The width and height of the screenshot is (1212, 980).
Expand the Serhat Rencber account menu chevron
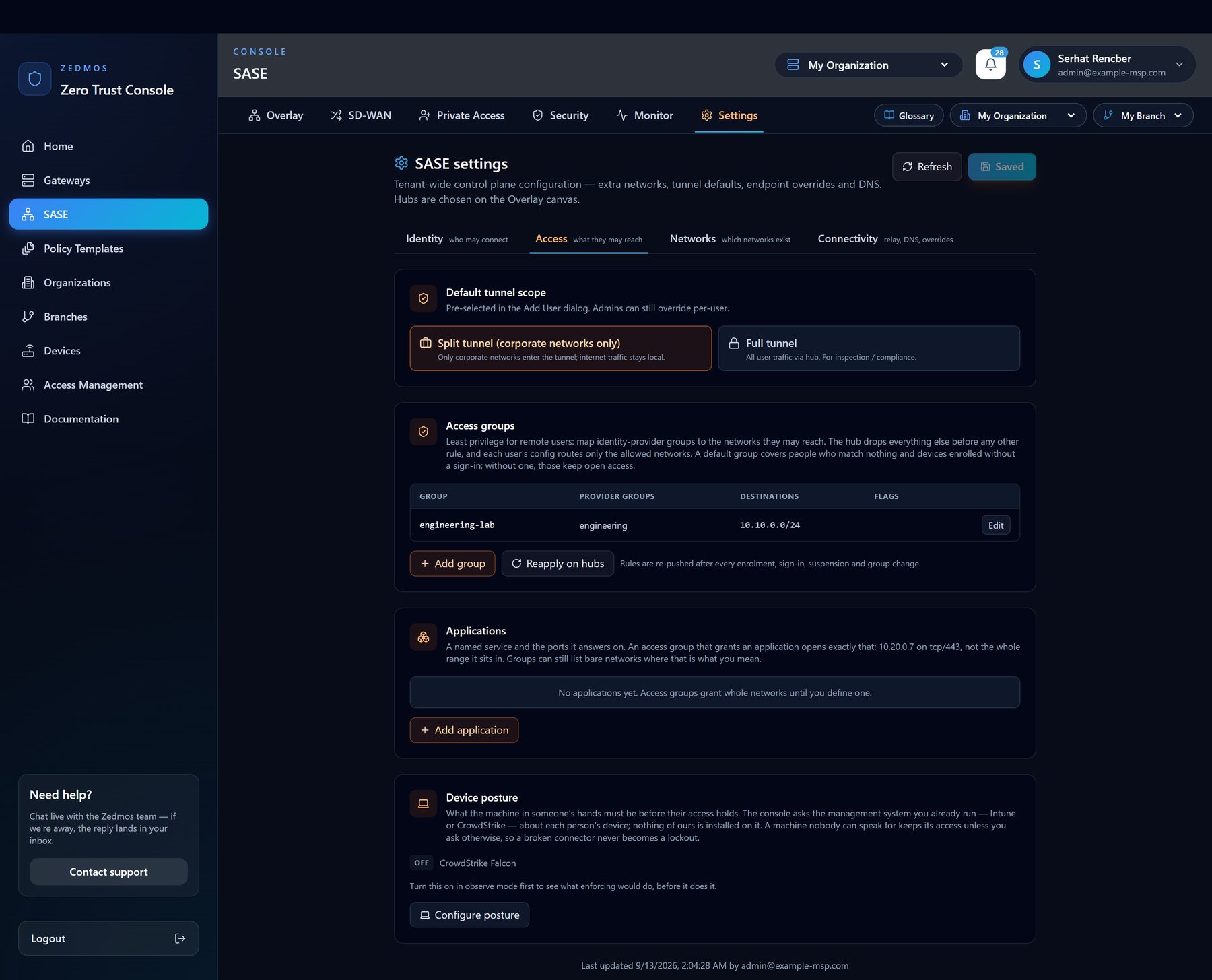coord(1179,65)
